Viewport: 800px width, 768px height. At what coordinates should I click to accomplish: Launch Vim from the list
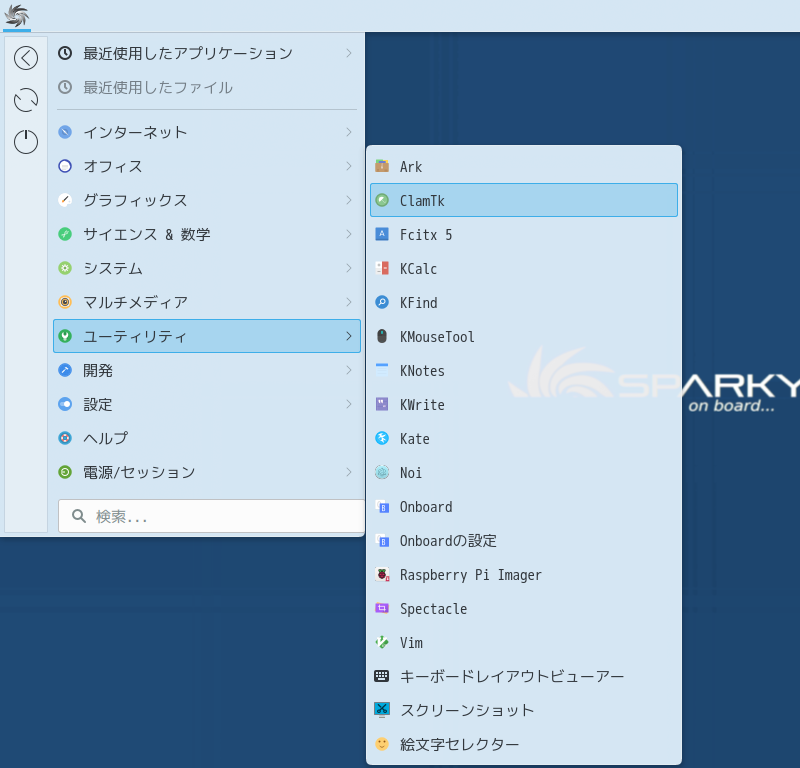point(524,642)
